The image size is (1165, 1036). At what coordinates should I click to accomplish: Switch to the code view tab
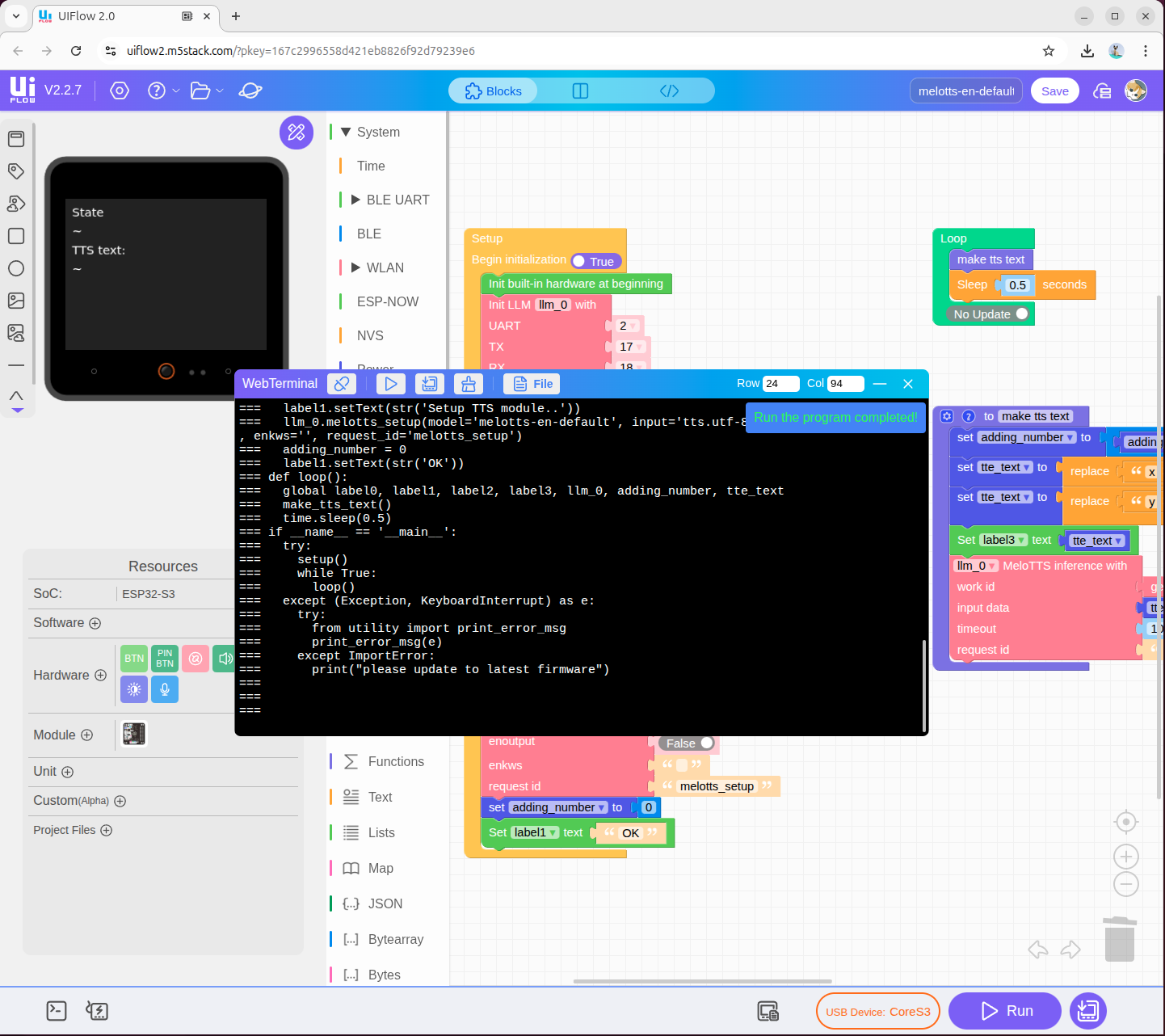tap(669, 91)
